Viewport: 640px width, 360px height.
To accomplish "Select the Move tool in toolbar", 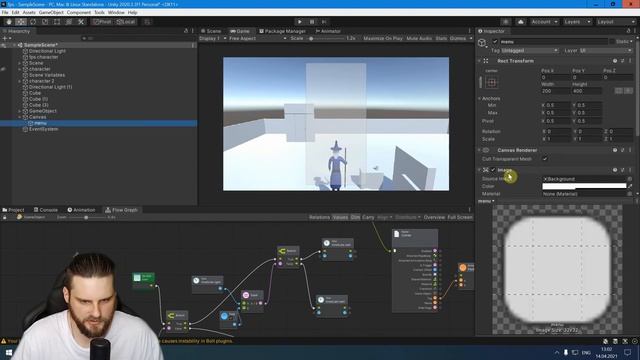I will (x=21, y=22).
